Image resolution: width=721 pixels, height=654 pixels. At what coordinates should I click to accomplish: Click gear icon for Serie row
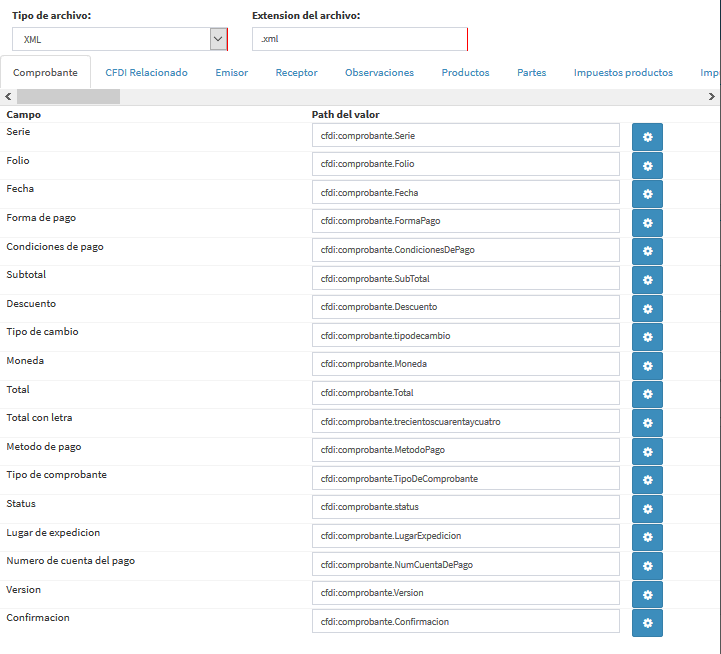click(647, 137)
